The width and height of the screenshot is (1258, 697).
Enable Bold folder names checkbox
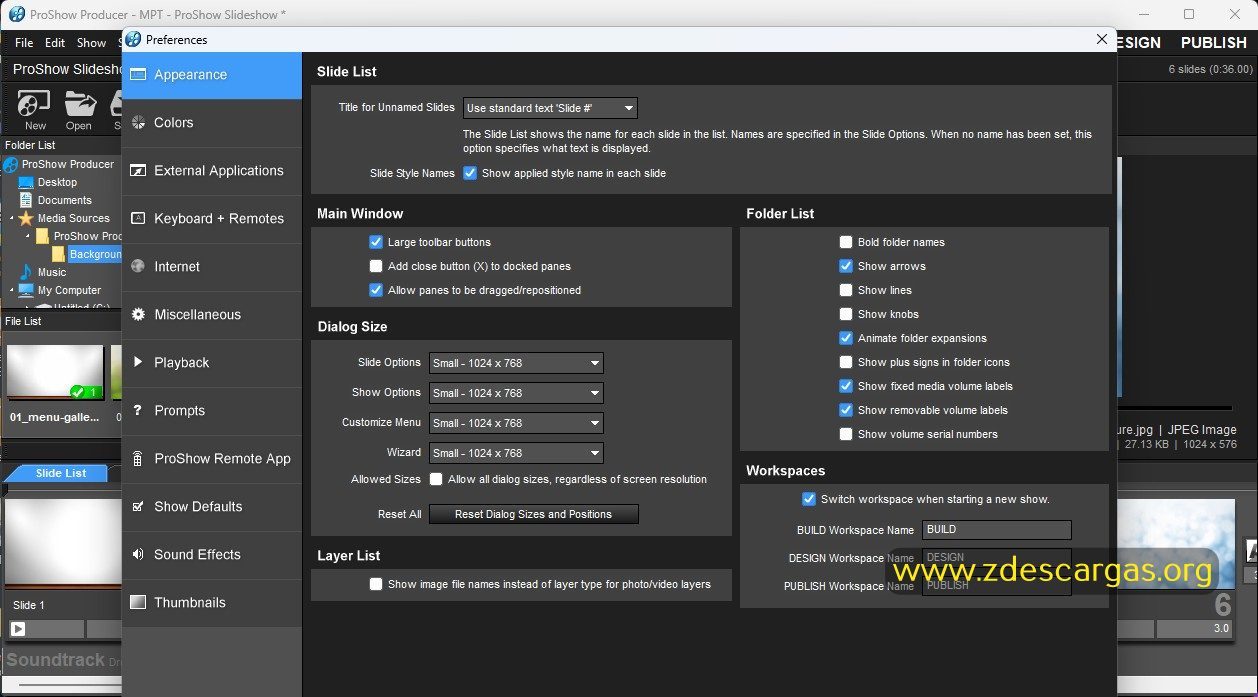click(846, 242)
